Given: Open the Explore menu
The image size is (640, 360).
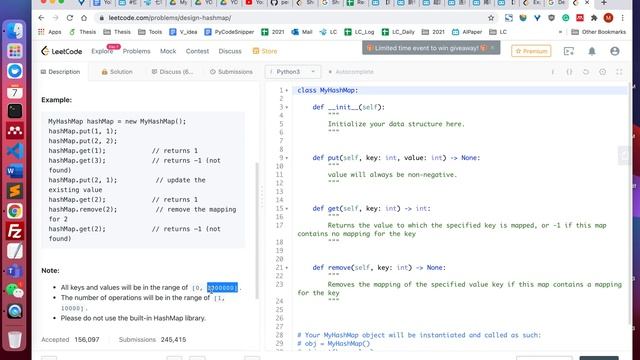Looking at the screenshot, I should [x=102, y=51].
